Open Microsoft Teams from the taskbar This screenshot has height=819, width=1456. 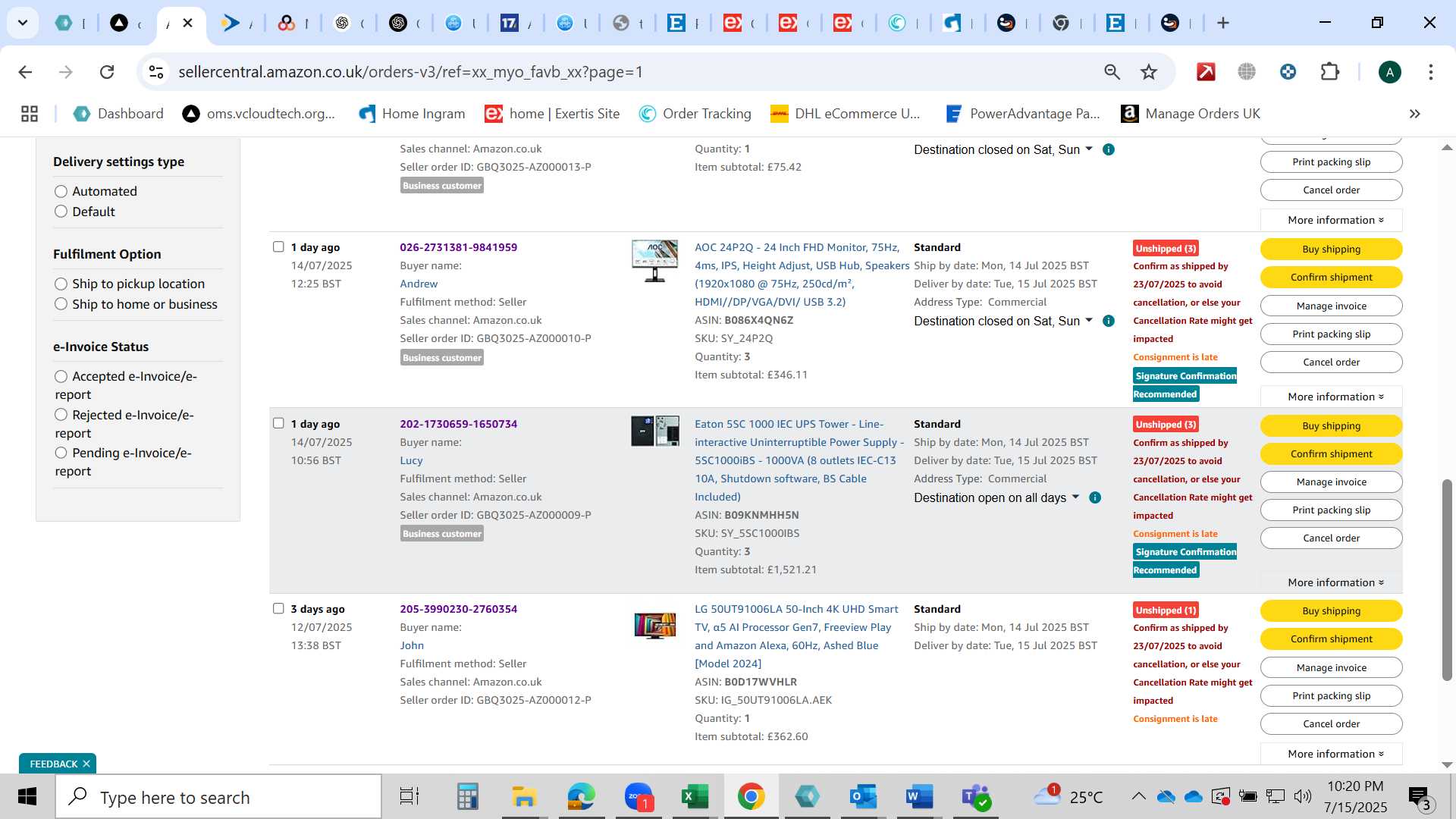point(975,797)
